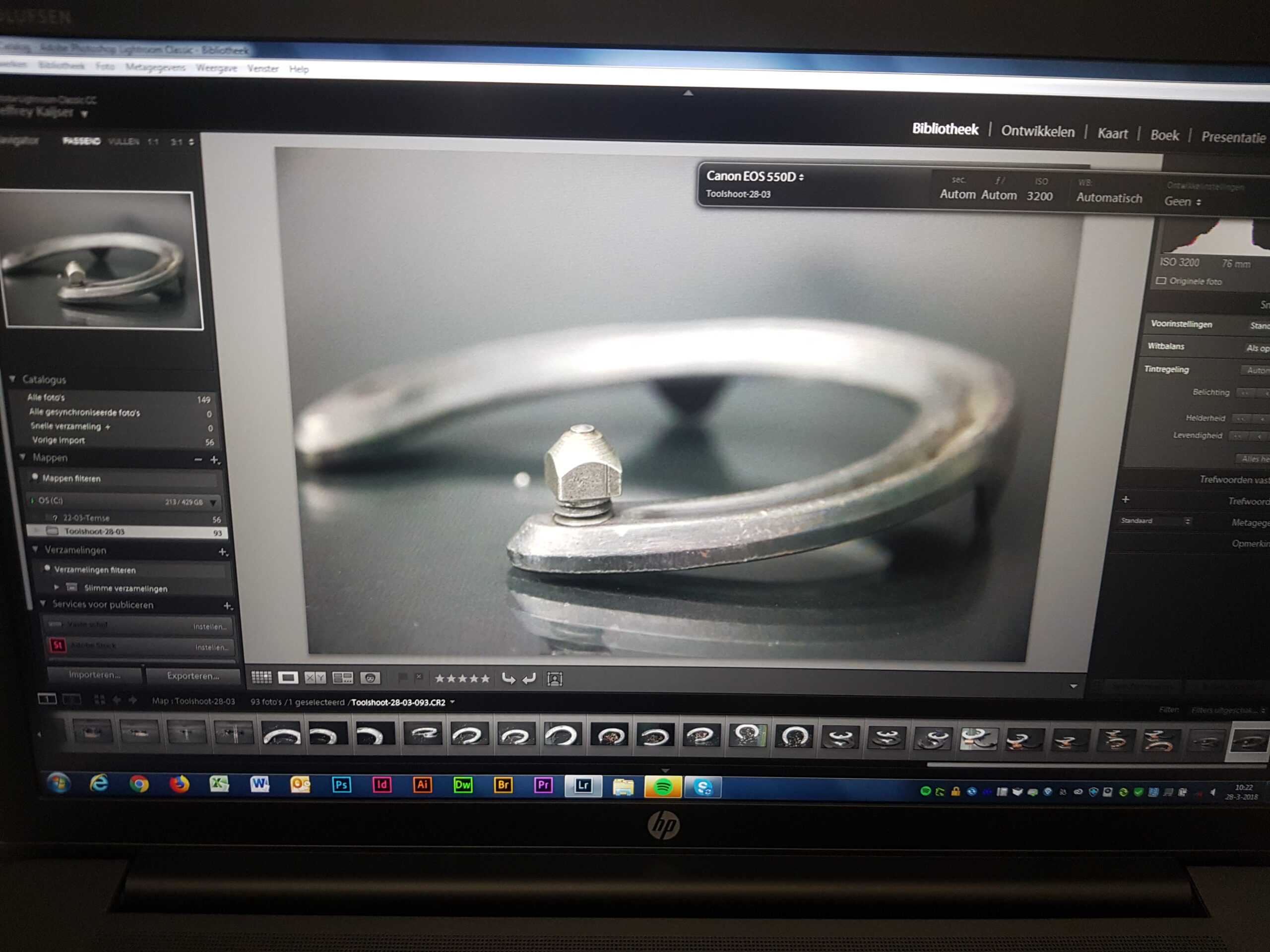Select 1:1 zoom level in Navigator
This screenshot has height=952, width=1270.
click(x=153, y=142)
